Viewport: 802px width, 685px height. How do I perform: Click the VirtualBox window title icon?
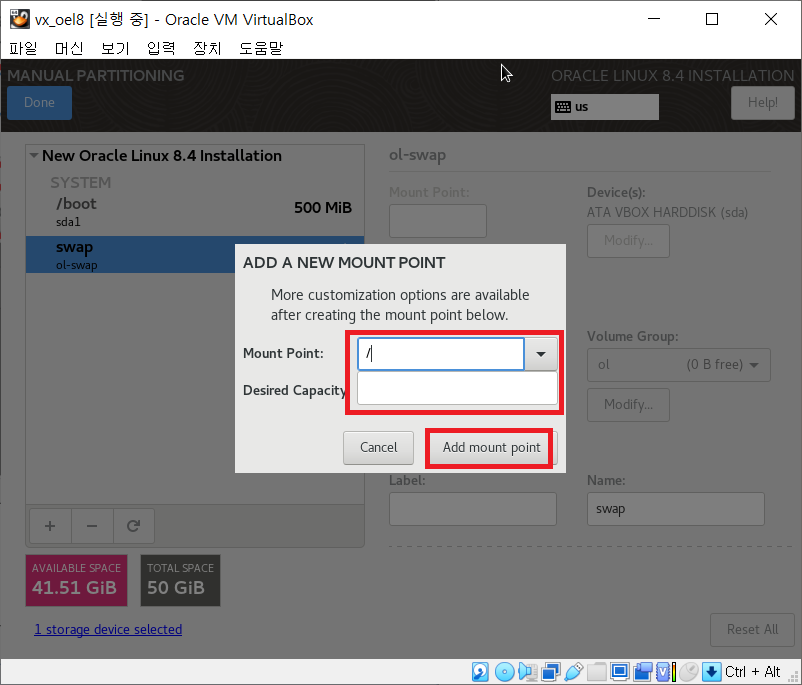(20, 19)
